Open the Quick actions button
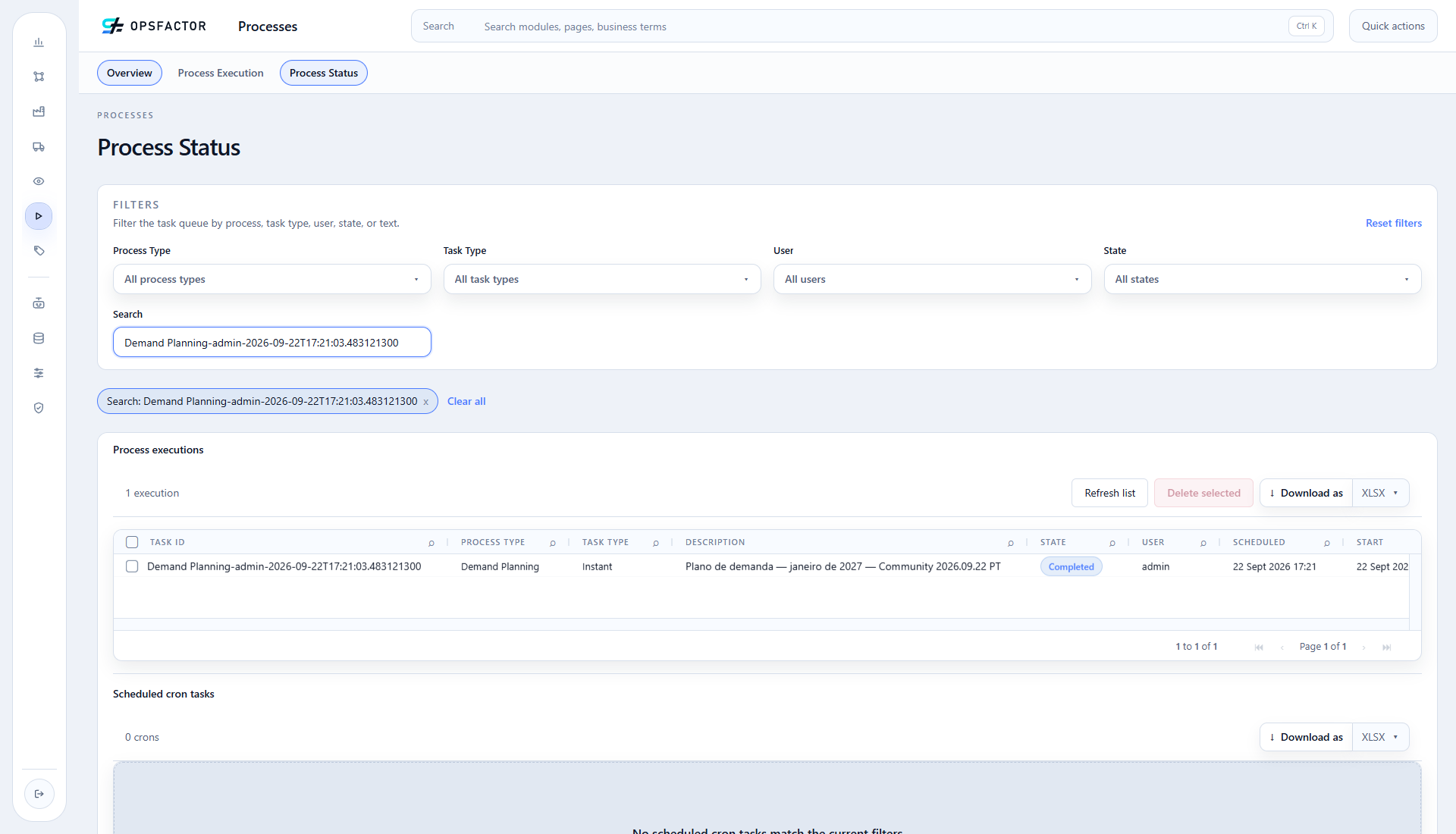1456x834 pixels. pos(1393,26)
